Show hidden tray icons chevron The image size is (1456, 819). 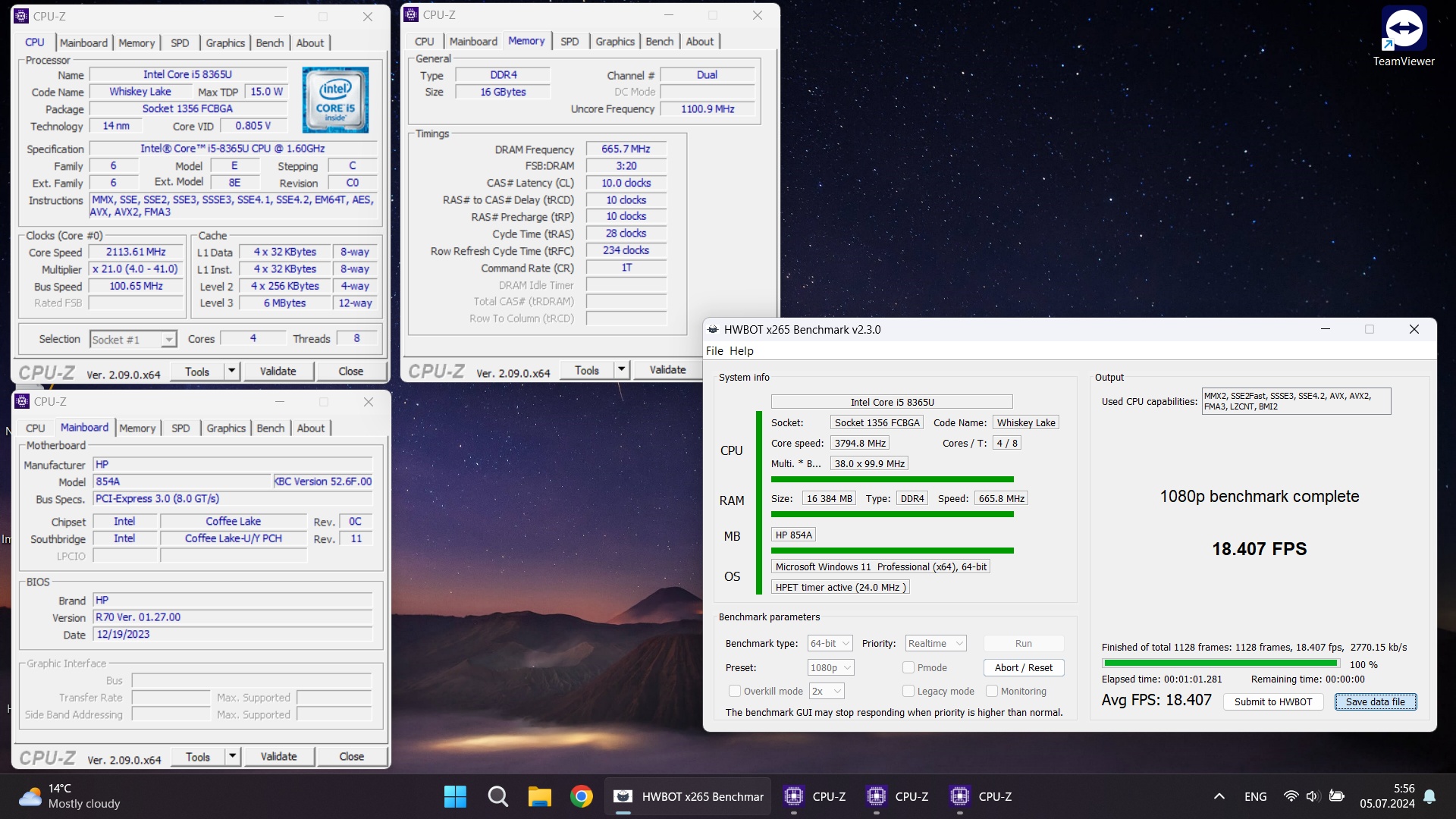[x=1219, y=796]
